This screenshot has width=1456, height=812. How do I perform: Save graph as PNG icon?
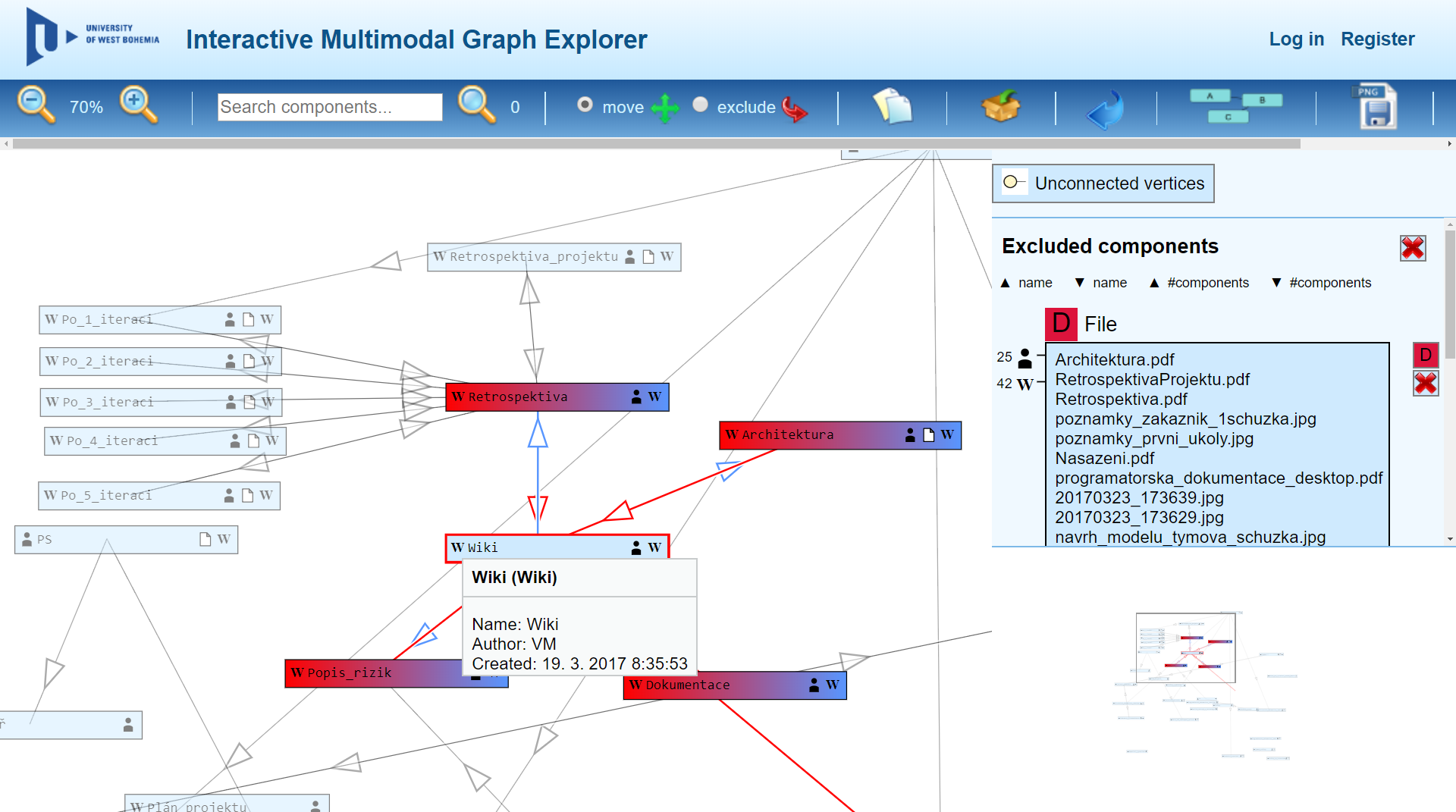pyautogui.click(x=1375, y=106)
